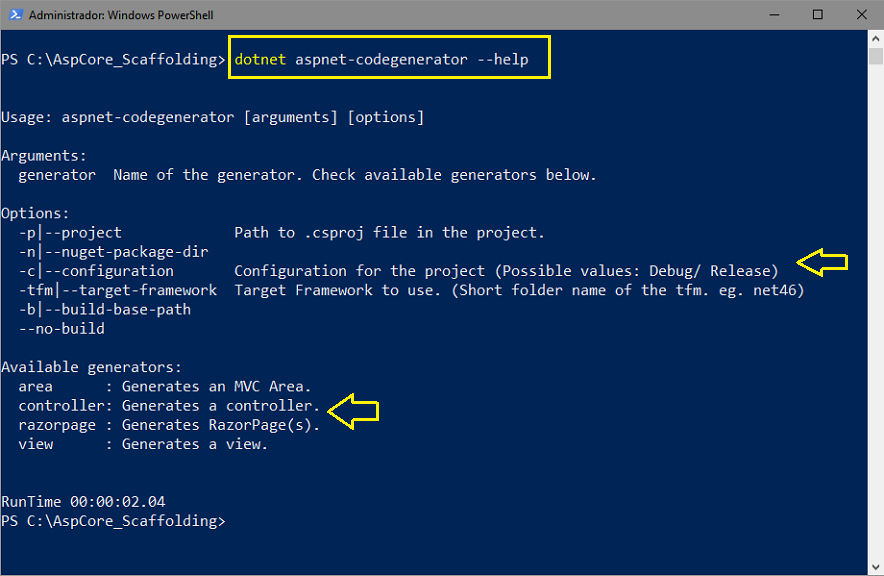
Task: Close the Windows PowerShell window
Action: pos(861,15)
